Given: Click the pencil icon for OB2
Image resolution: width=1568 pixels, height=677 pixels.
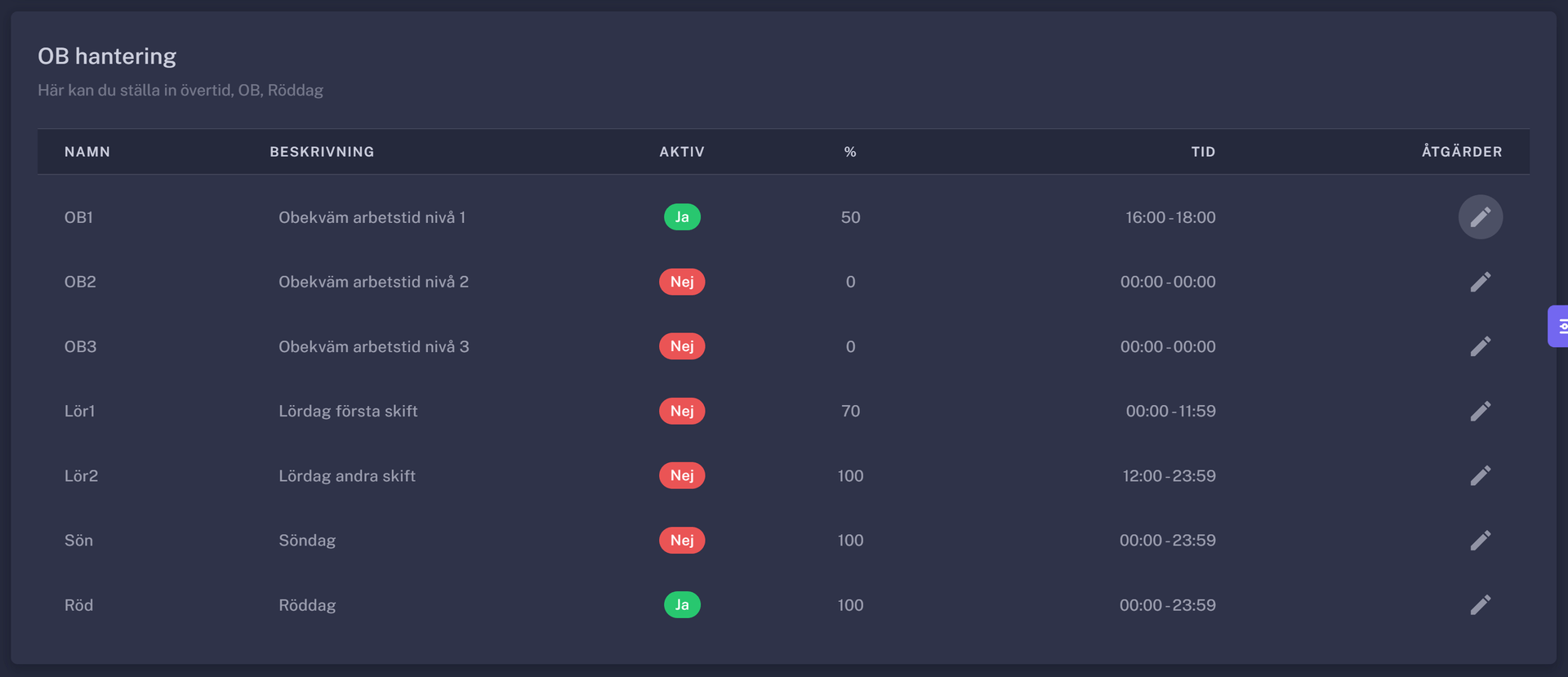Looking at the screenshot, I should point(1480,282).
